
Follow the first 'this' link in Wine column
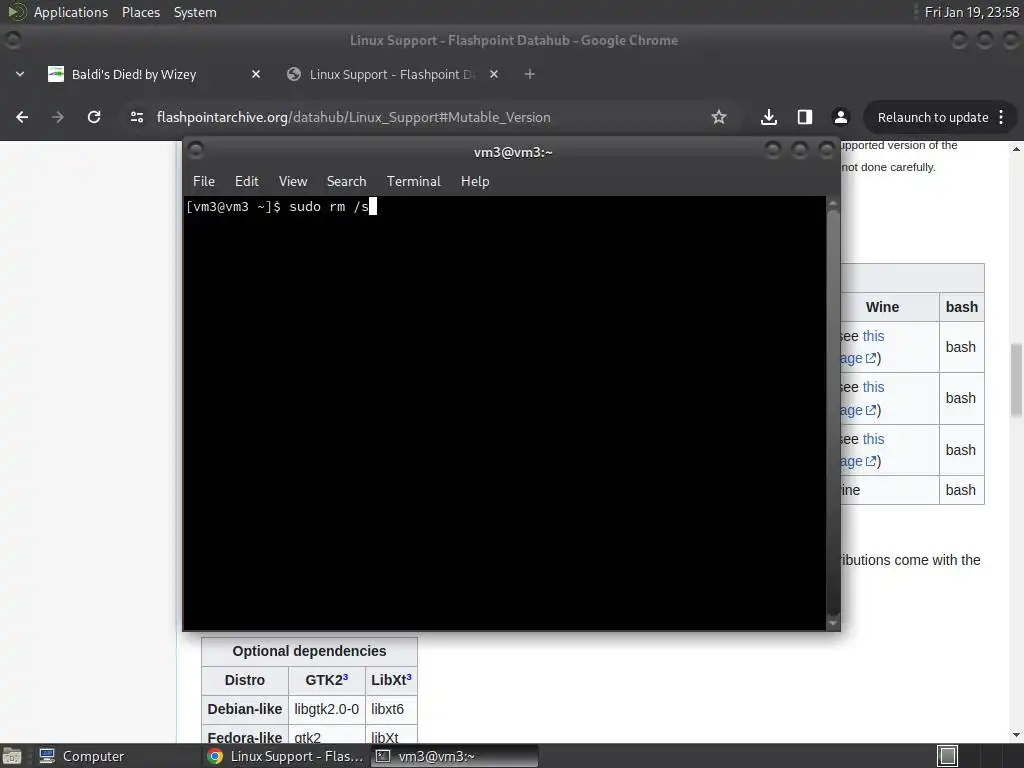pyautogui.click(x=873, y=336)
